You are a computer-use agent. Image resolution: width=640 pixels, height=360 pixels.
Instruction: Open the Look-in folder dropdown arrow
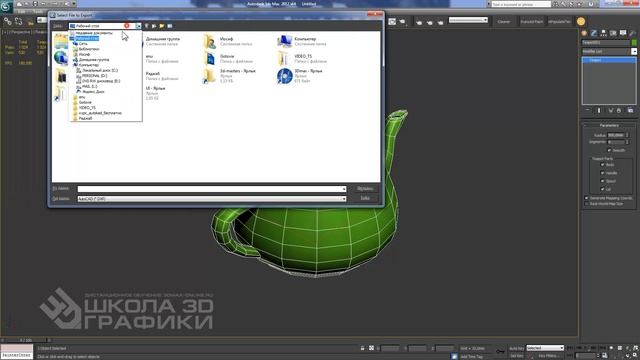pyautogui.click(x=138, y=26)
